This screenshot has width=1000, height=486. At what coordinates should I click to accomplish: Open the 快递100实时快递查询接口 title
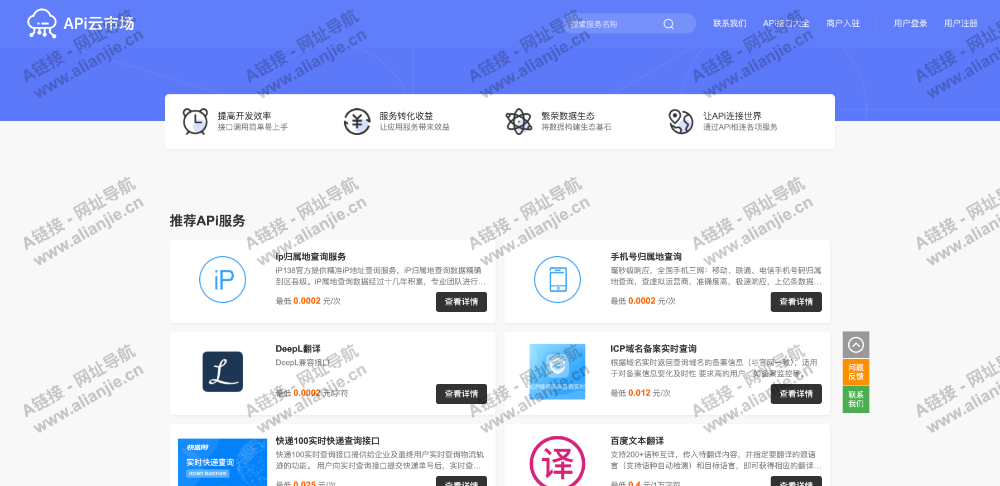[328, 441]
